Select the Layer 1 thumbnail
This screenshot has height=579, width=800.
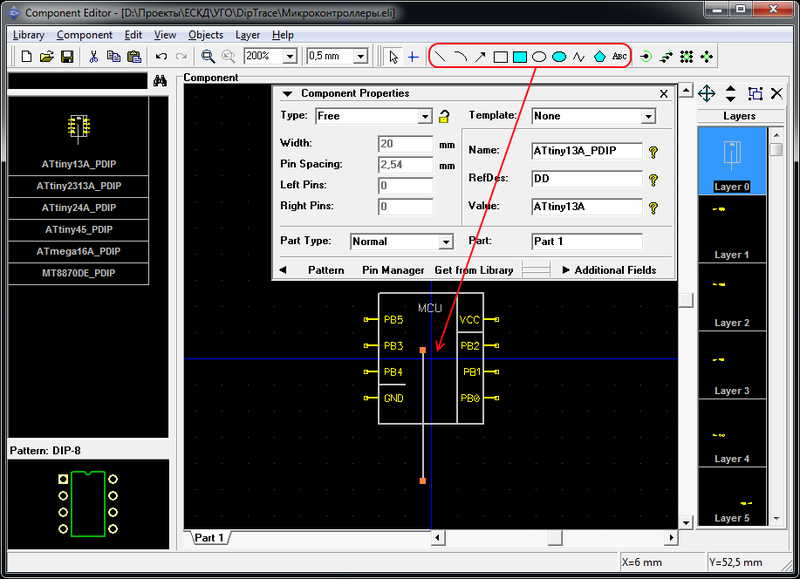point(732,229)
